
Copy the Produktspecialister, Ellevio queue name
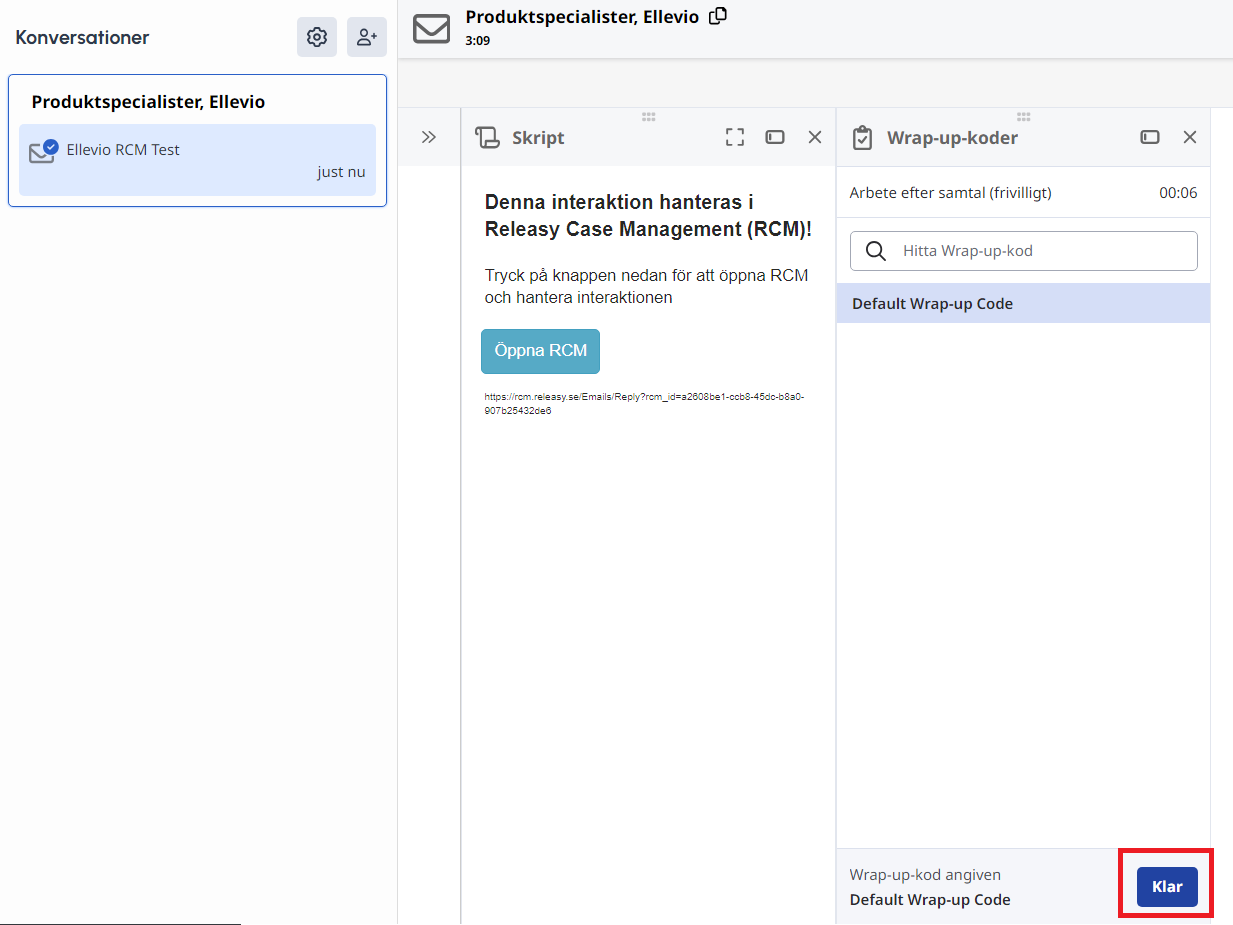coord(718,16)
